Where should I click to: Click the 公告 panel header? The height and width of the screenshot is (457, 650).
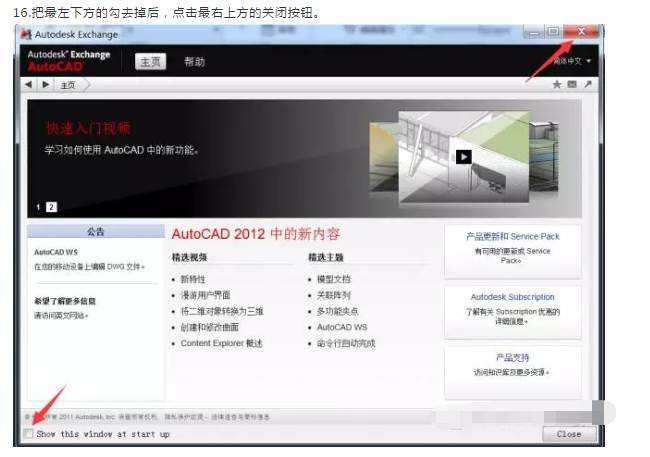(96, 231)
